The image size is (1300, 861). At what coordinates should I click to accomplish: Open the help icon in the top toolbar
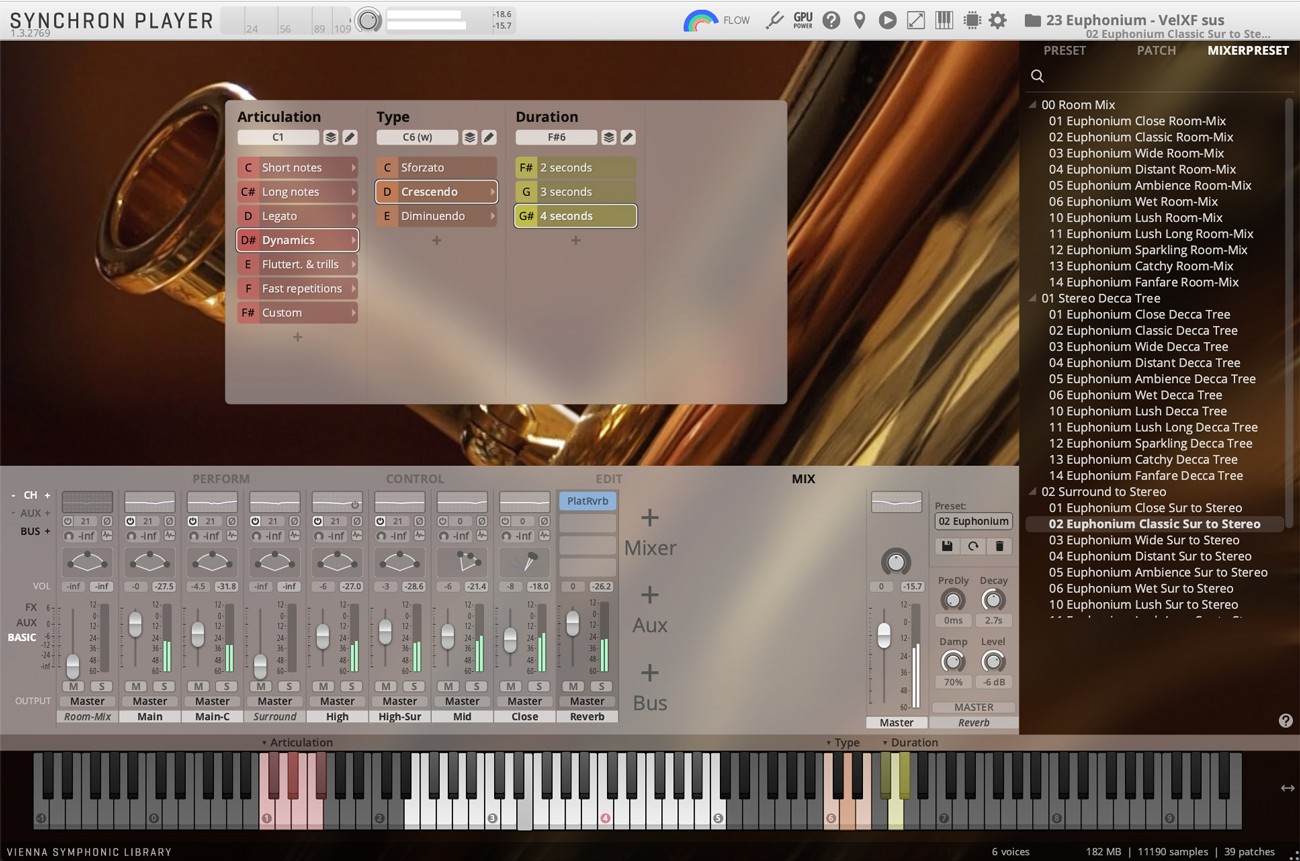tap(831, 19)
